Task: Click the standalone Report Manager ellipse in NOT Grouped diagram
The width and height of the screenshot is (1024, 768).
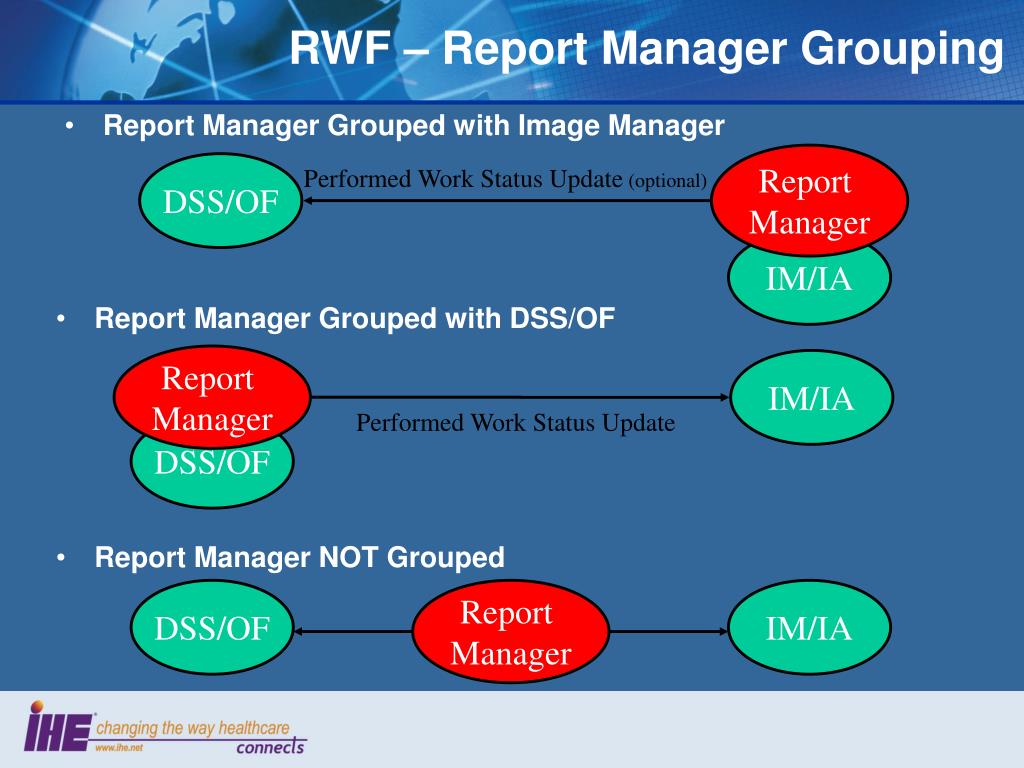Action: pos(511,632)
